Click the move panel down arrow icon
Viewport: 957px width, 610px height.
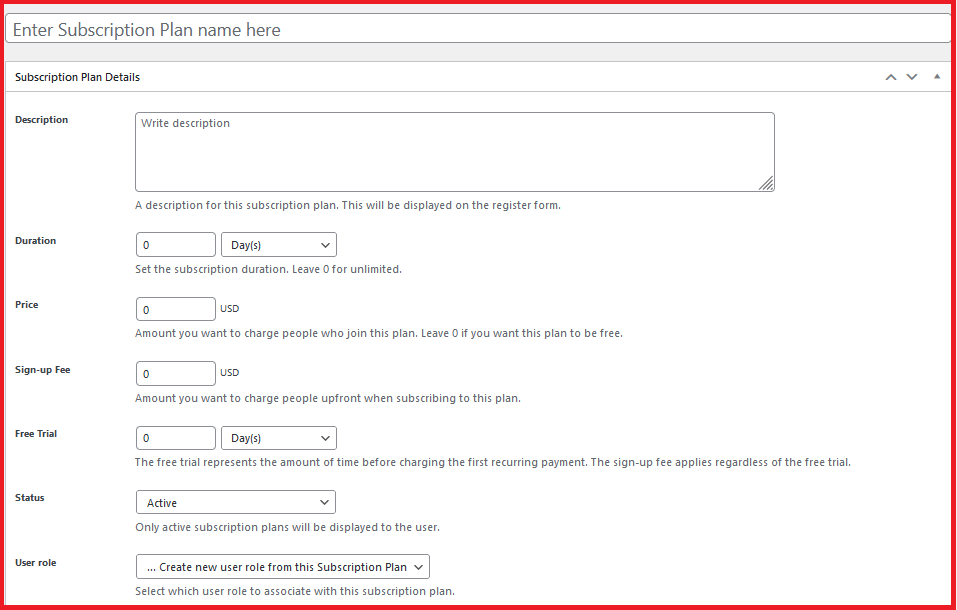[912, 77]
